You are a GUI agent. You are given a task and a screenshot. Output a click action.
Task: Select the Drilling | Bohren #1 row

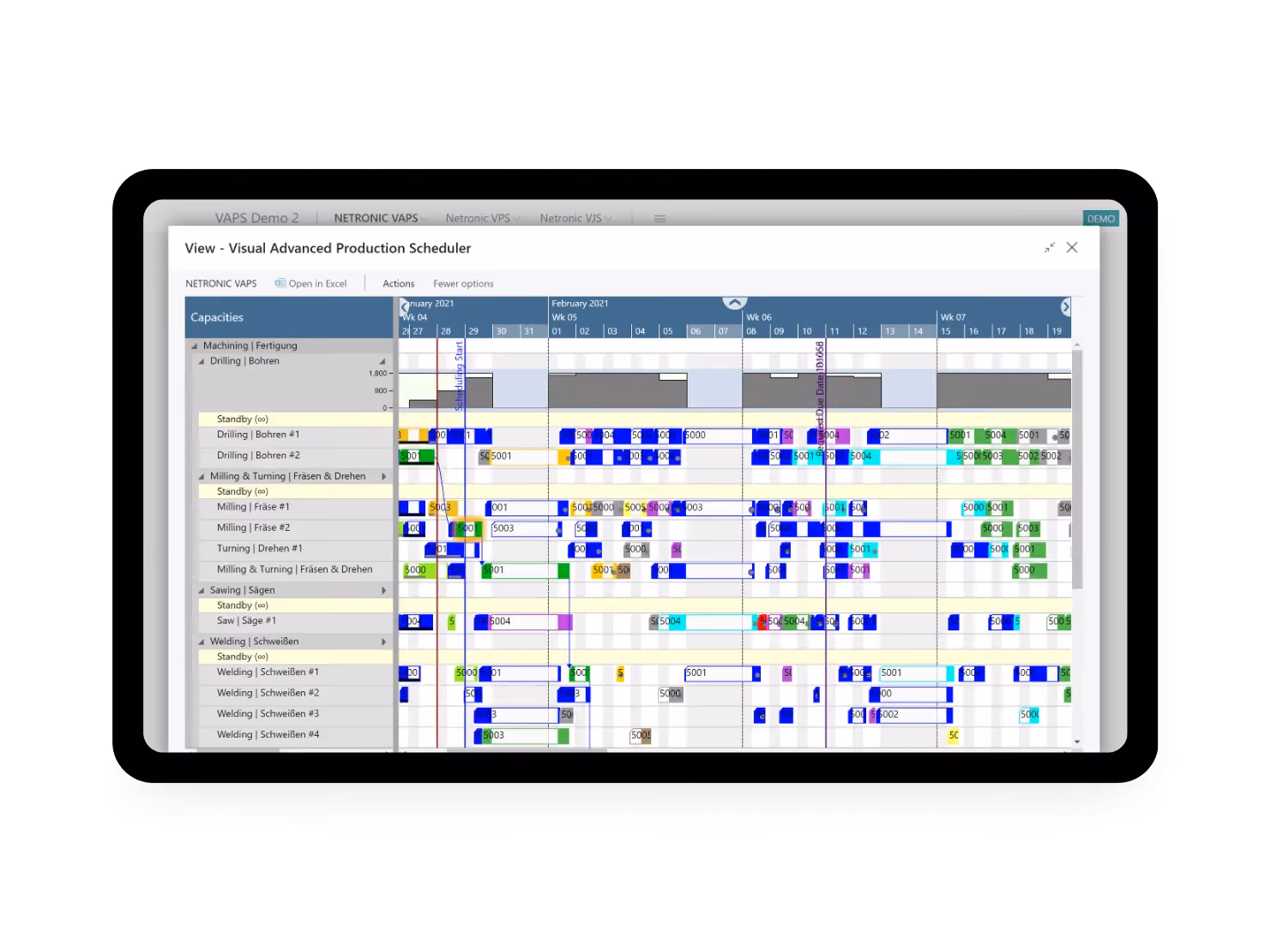click(x=295, y=435)
